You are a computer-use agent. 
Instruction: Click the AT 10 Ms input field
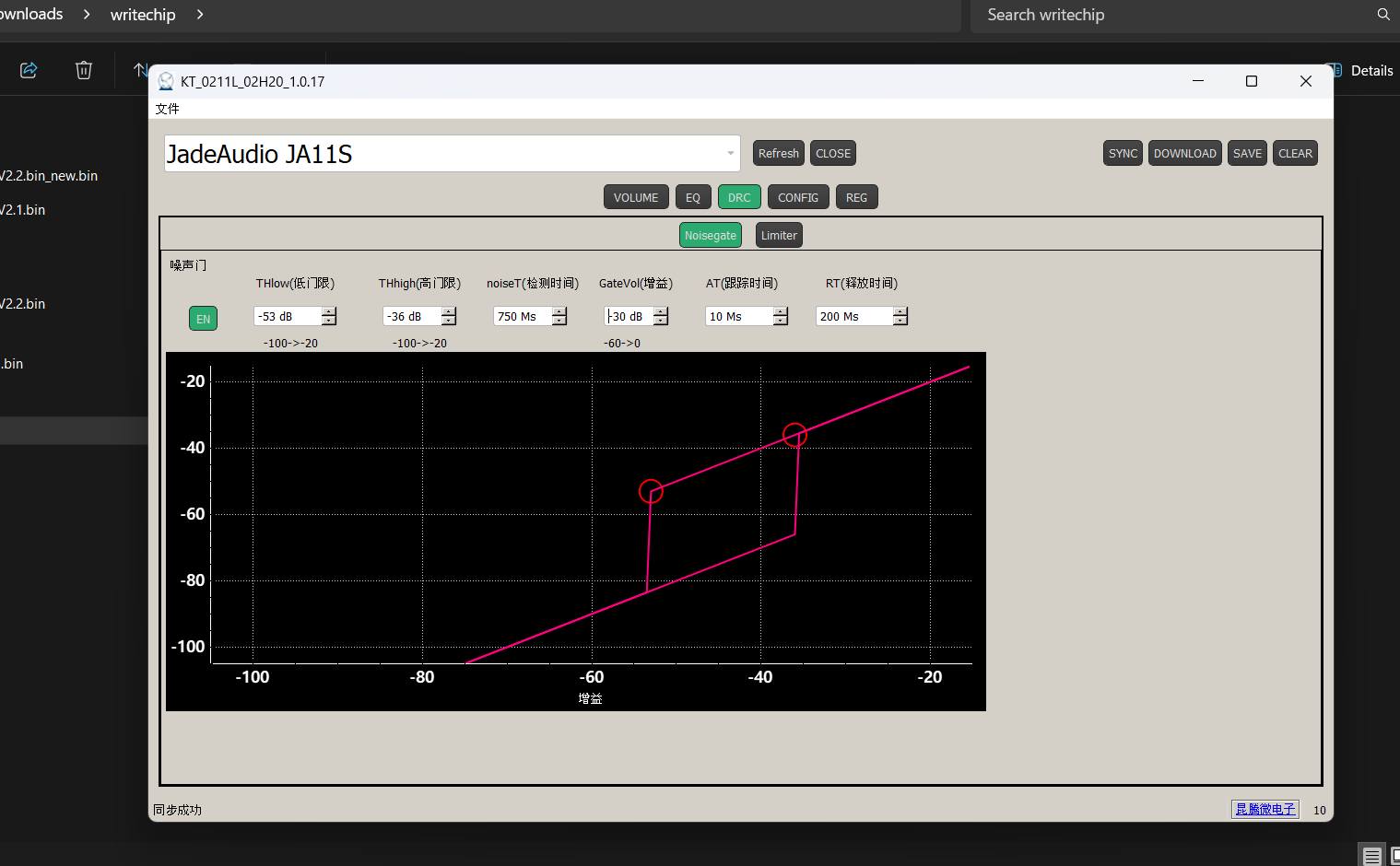(739, 316)
